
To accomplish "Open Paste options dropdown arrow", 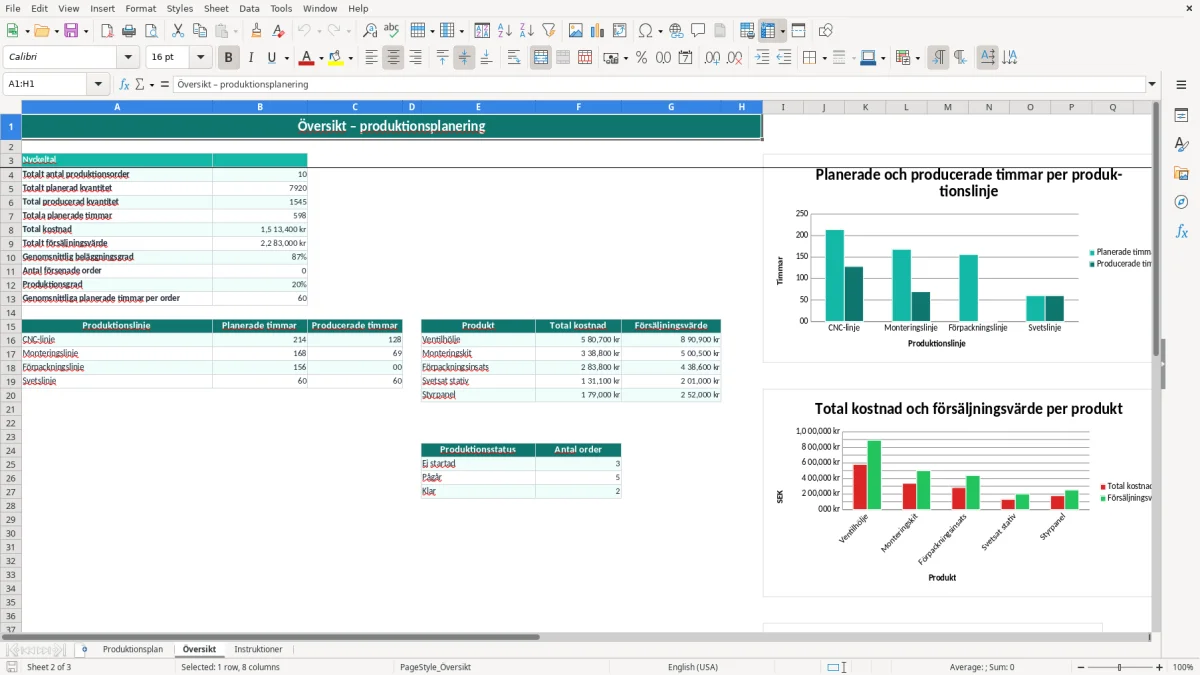I will tap(235, 31).
